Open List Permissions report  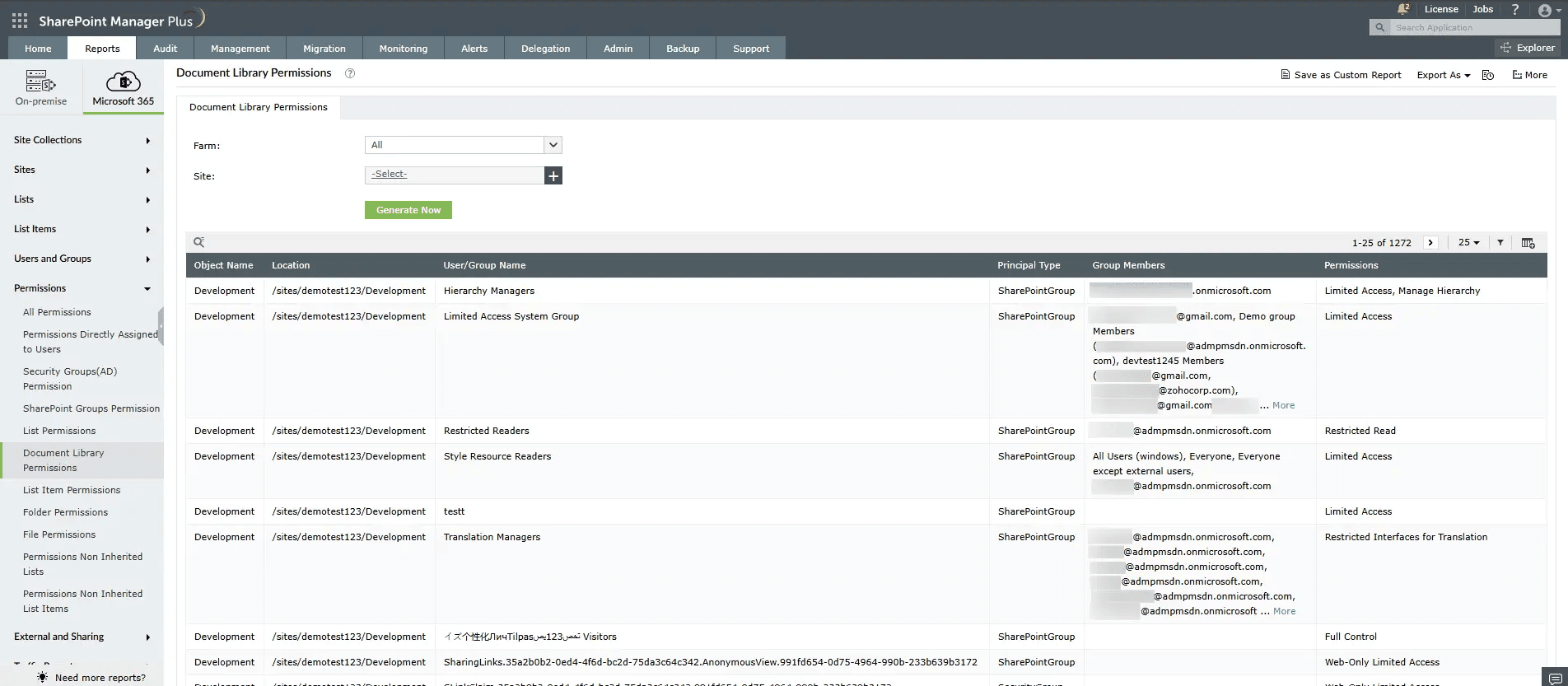pyautogui.click(x=59, y=431)
